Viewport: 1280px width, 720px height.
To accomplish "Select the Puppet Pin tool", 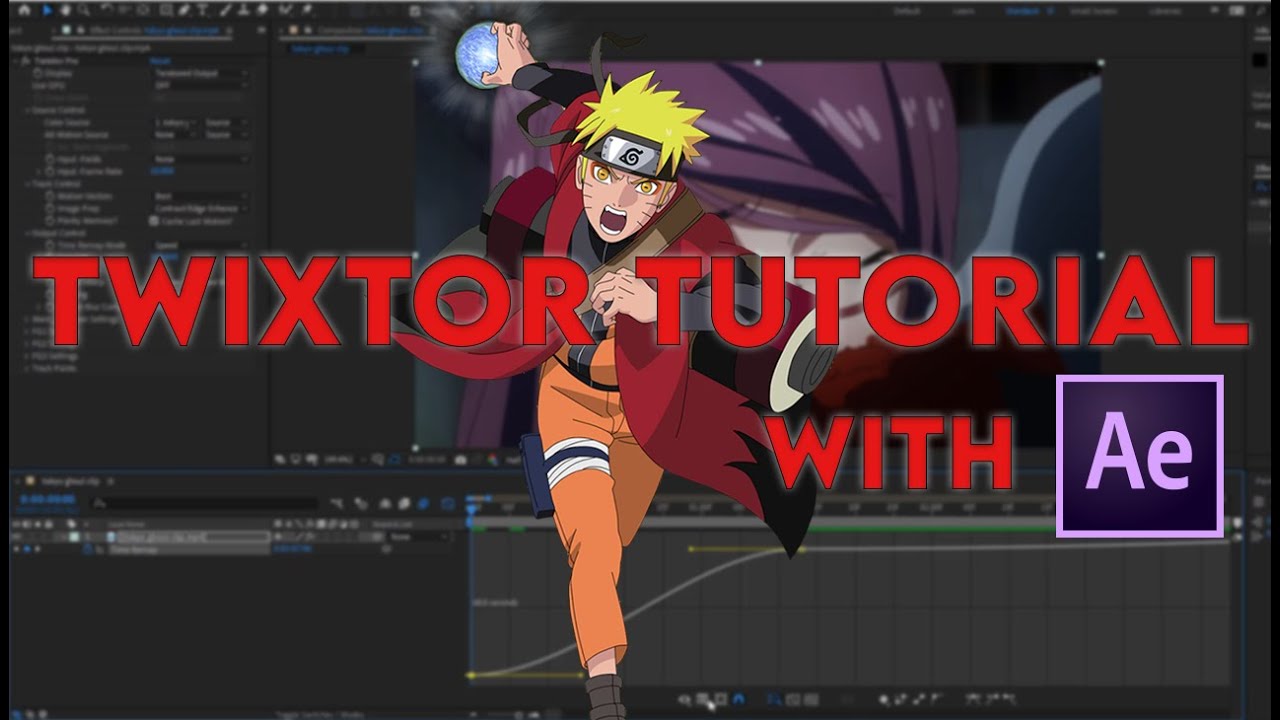I will pyautogui.click(x=306, y=10).
